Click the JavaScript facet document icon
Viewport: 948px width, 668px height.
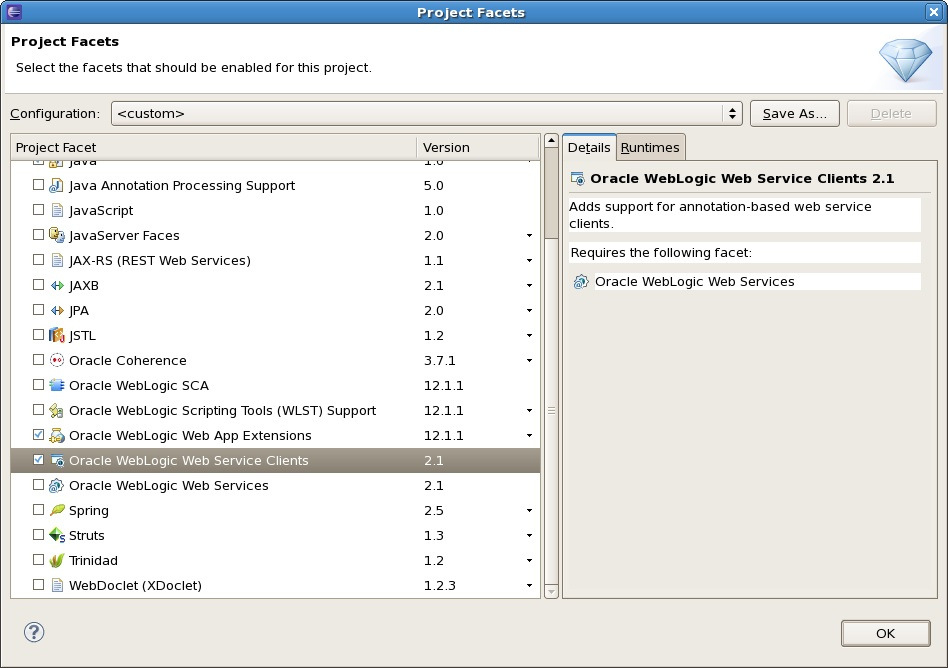(x=57, y=210)
